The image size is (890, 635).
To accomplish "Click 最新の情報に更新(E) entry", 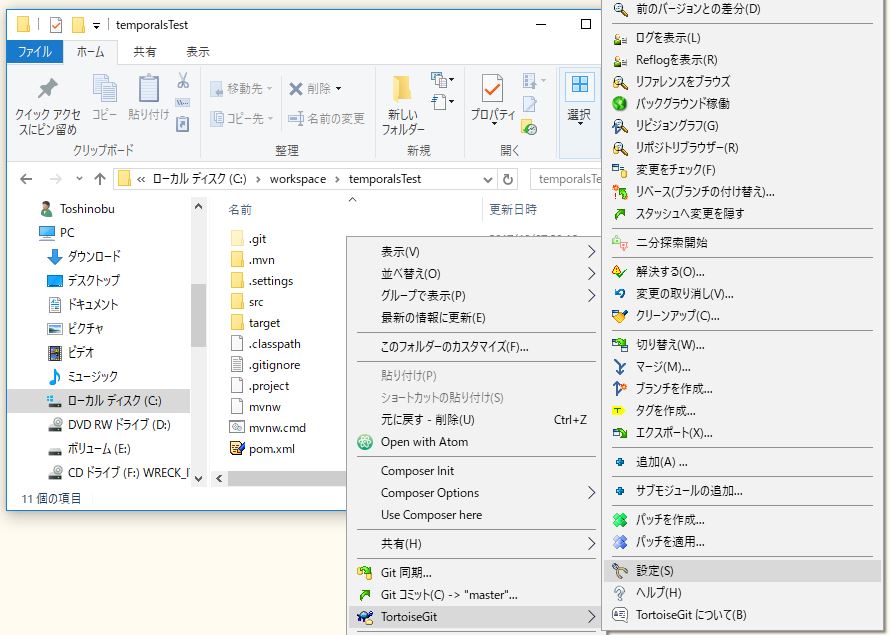I will 476,318.
